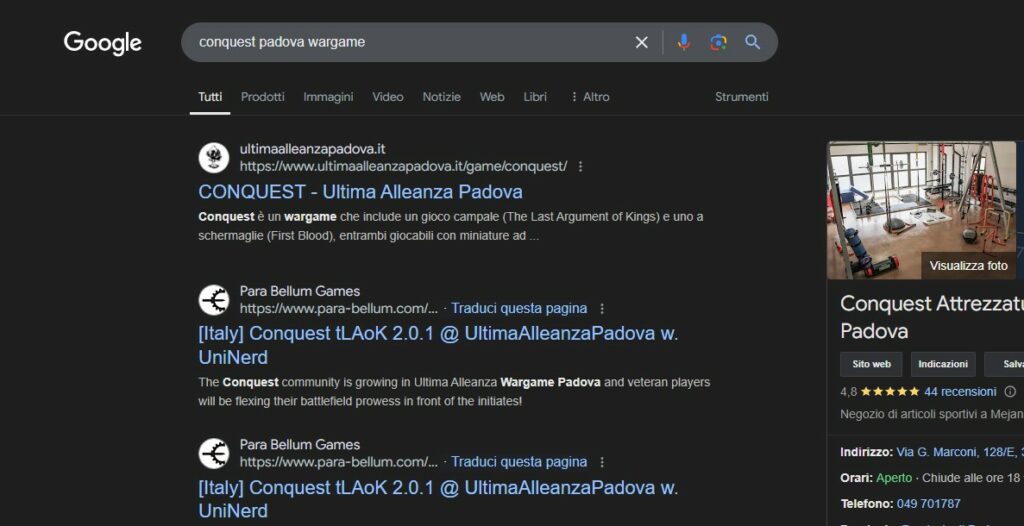Clear the search query with X
This screenshot has width=1024, height=526.
coord(641,42)
